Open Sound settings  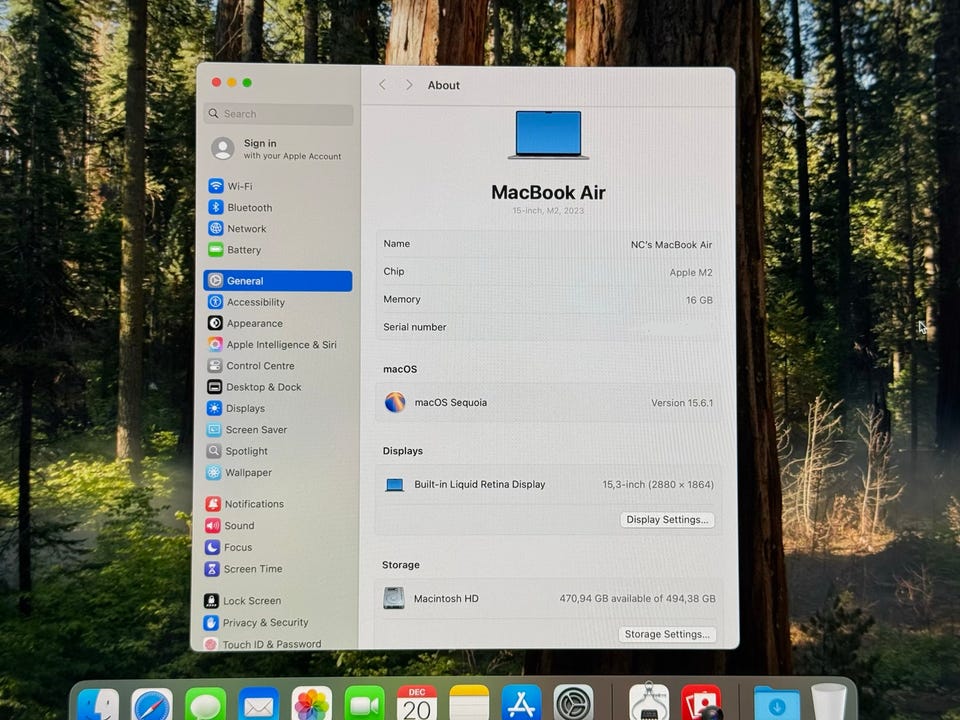(230, 525)
